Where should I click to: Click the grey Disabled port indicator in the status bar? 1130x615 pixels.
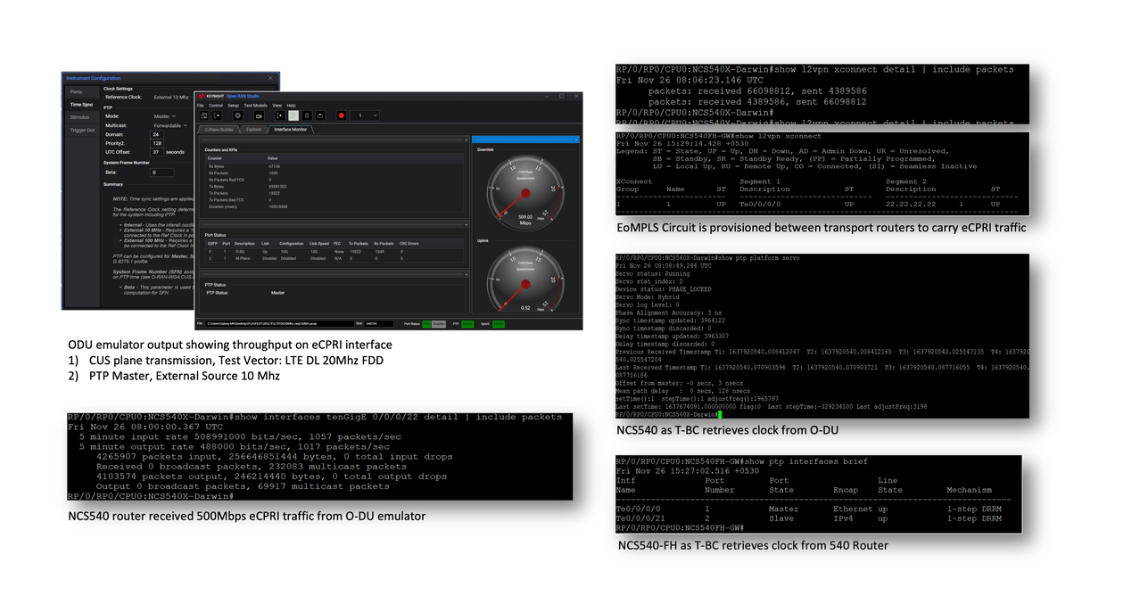(x=439, y=324)
